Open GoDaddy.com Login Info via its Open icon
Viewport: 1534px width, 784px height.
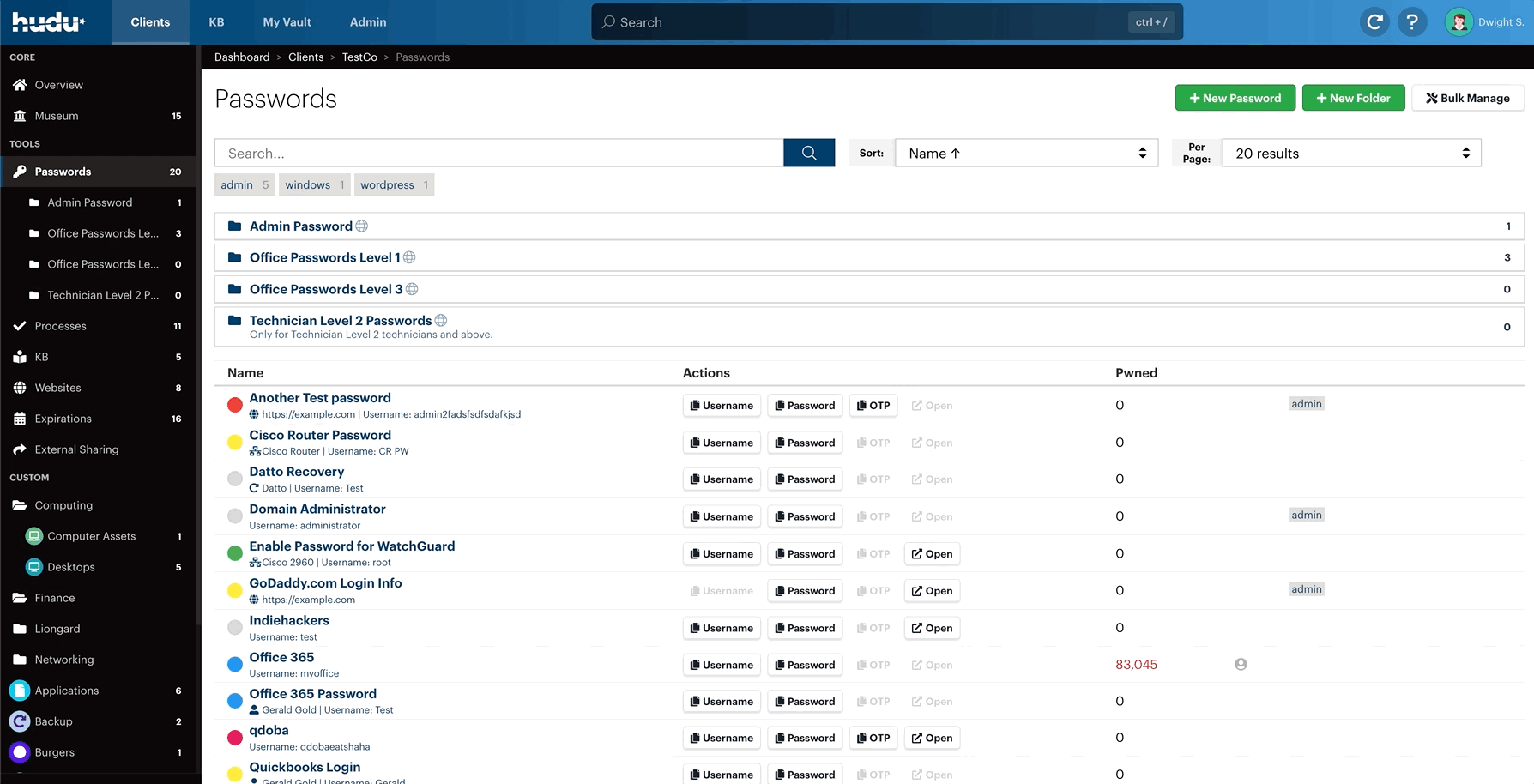coord(932,590)
